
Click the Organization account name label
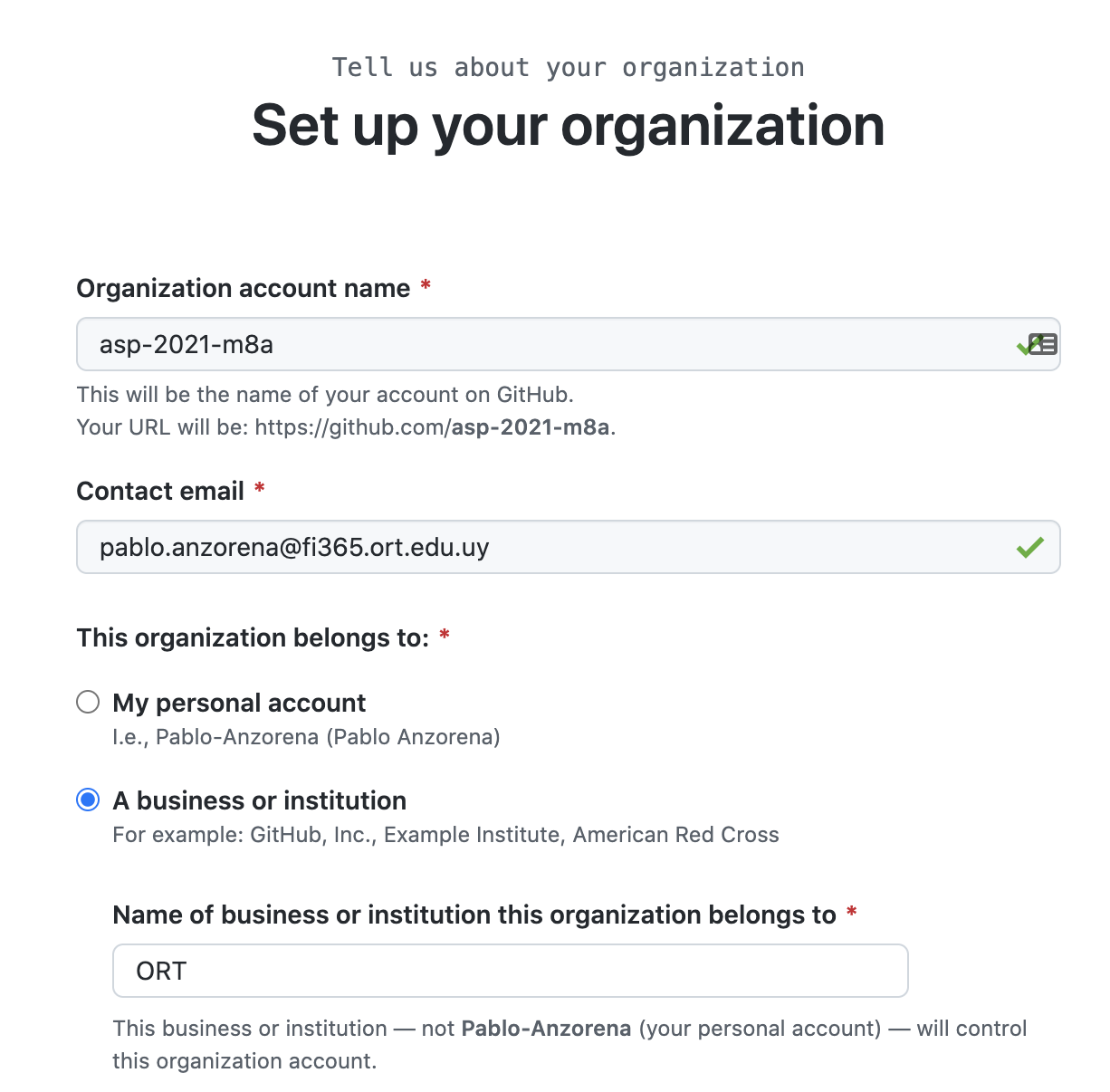pos(244,288)
